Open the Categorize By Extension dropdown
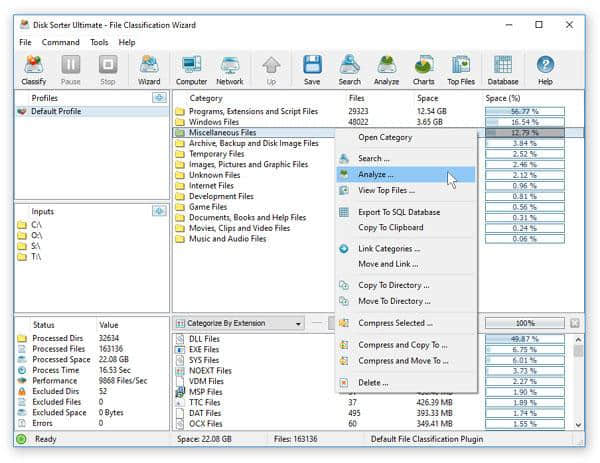The image size is (600, 463). click(239, 324)
